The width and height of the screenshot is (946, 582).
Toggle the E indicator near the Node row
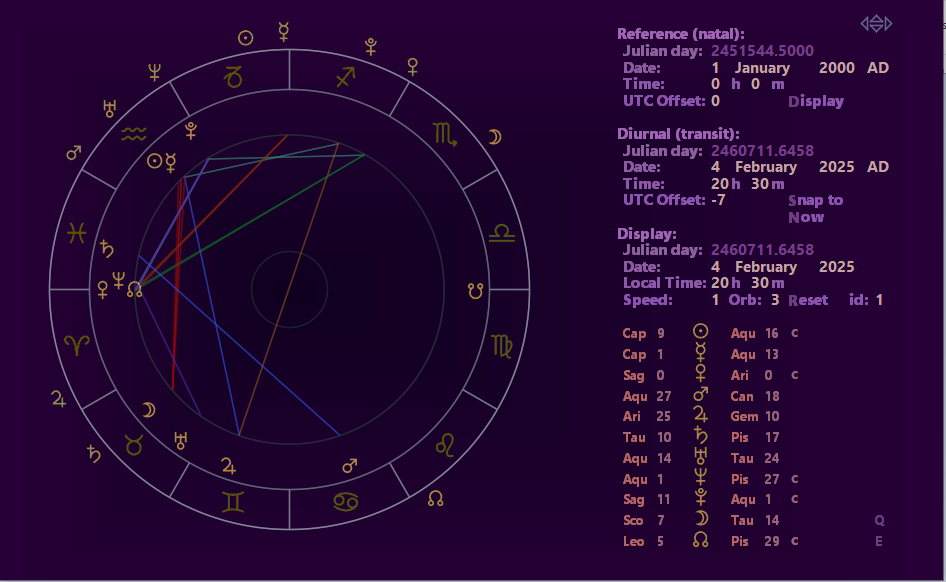pos(879,540)
